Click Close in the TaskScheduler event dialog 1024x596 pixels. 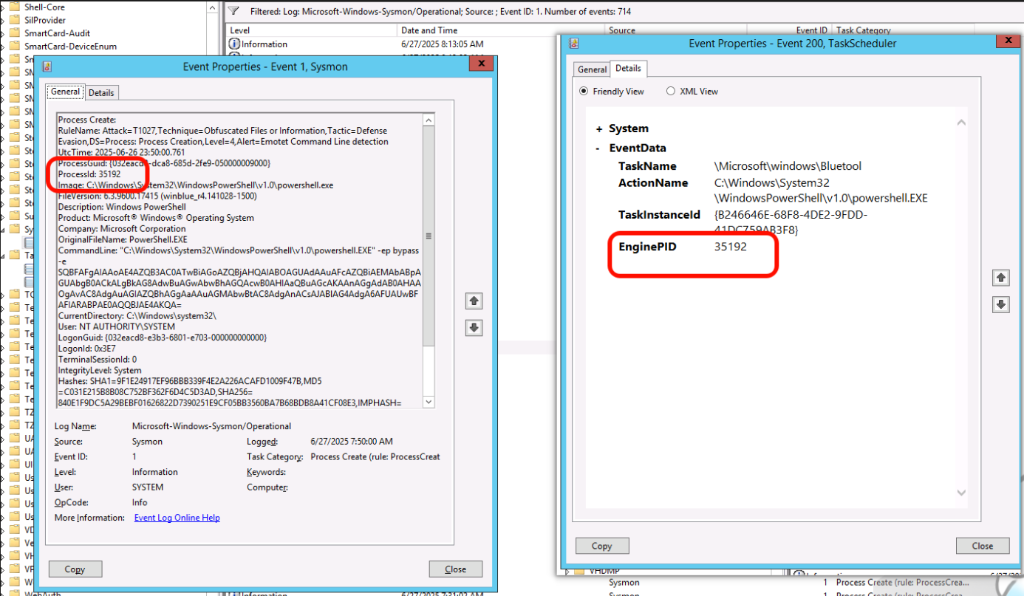click(x=982, y=546)
